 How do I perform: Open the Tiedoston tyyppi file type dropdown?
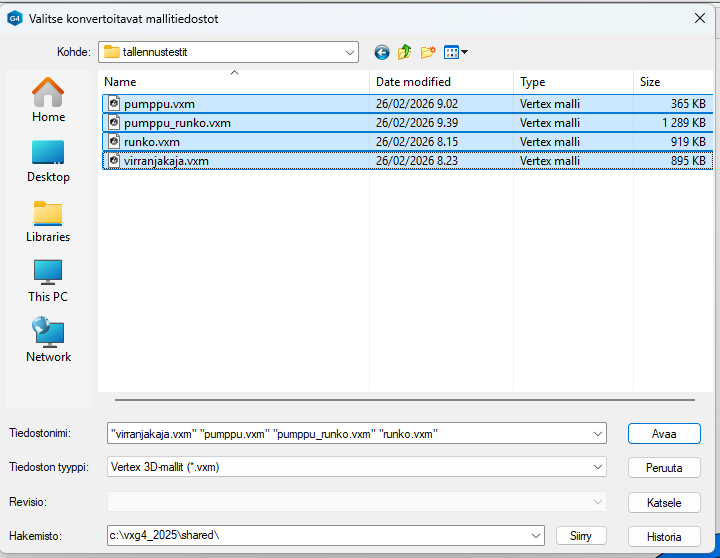[x=598, y=467]
